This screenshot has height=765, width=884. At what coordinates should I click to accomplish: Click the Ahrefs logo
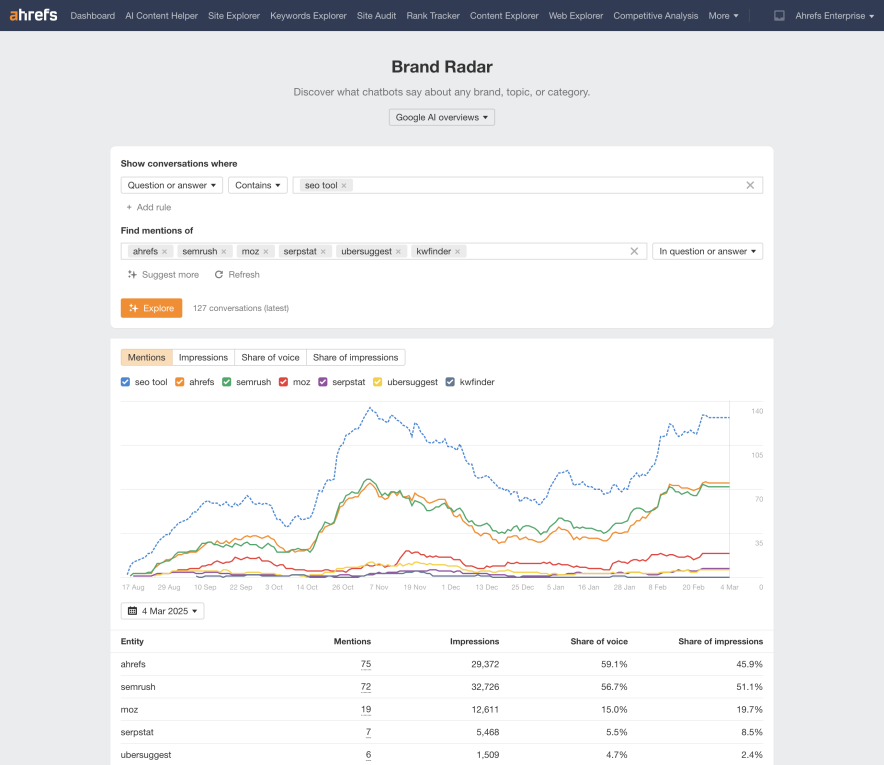click(x=33, y=15)
